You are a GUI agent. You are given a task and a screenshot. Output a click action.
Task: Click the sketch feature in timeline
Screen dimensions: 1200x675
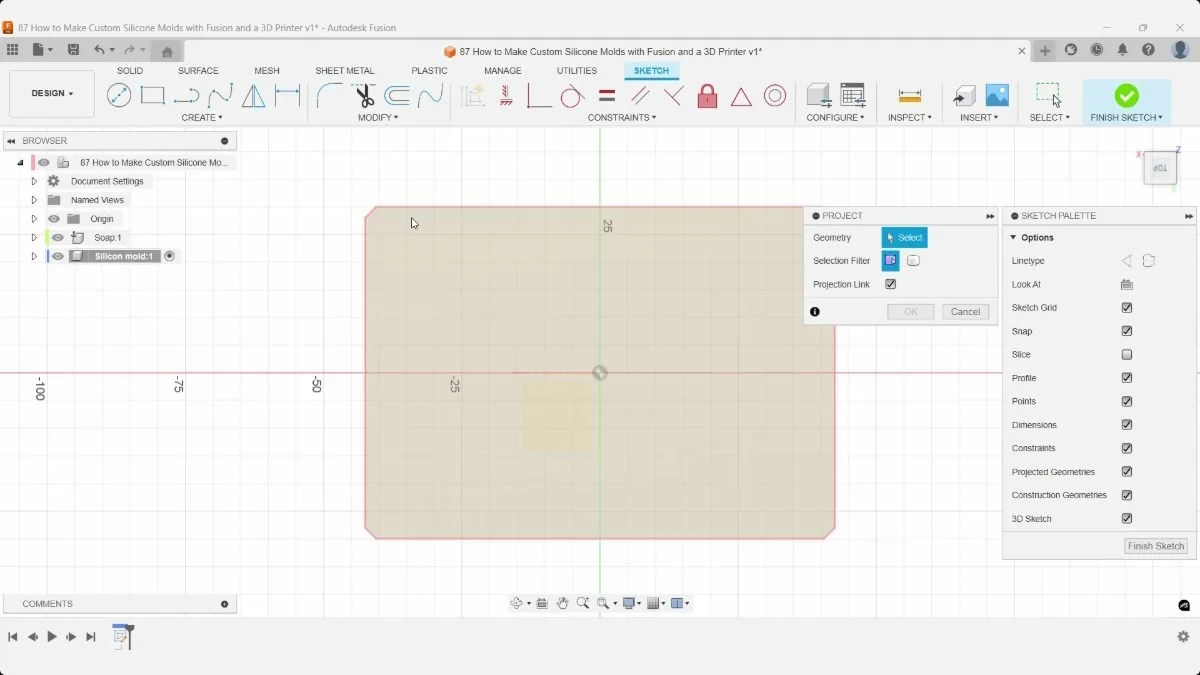120,636
